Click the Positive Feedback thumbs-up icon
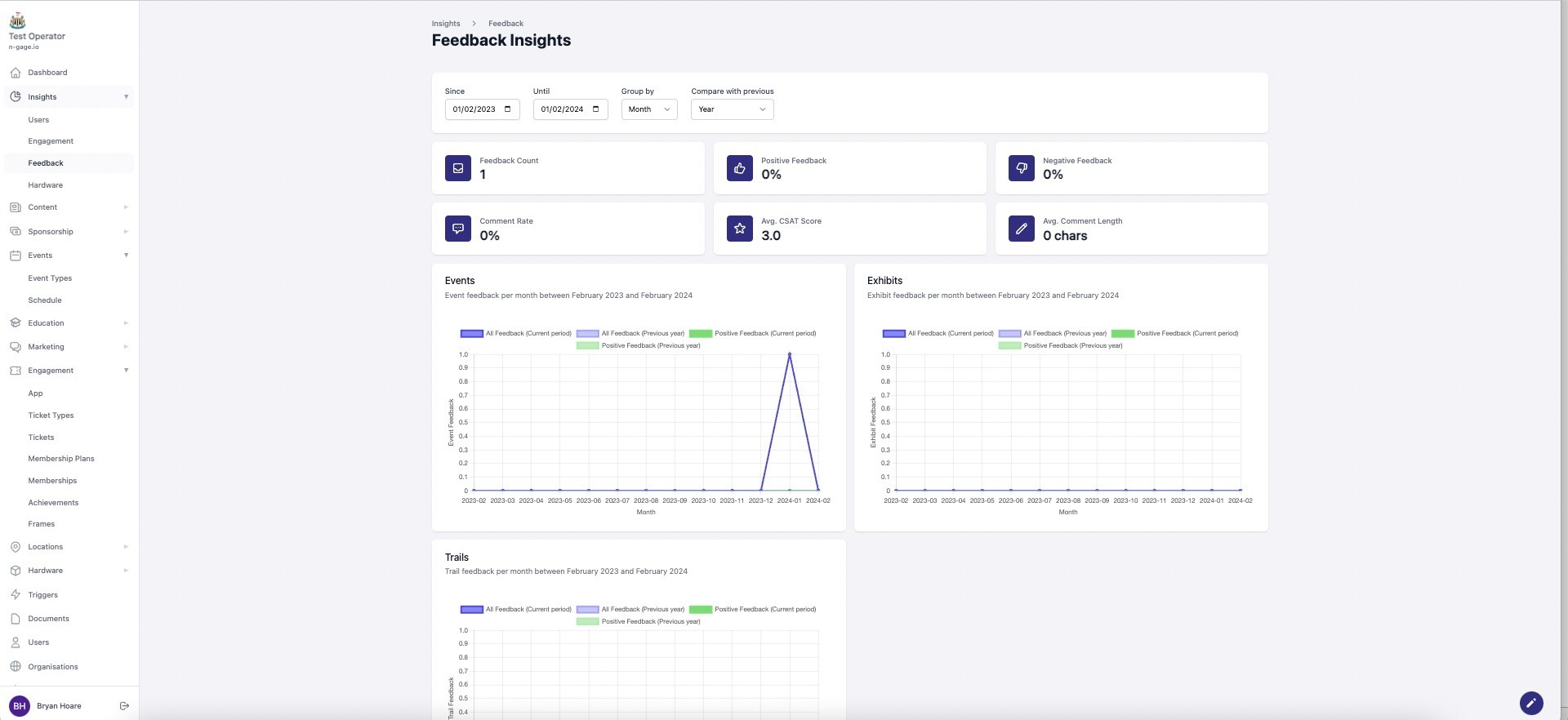Viewport: 1568px width, 720px height. click(739, 168)
